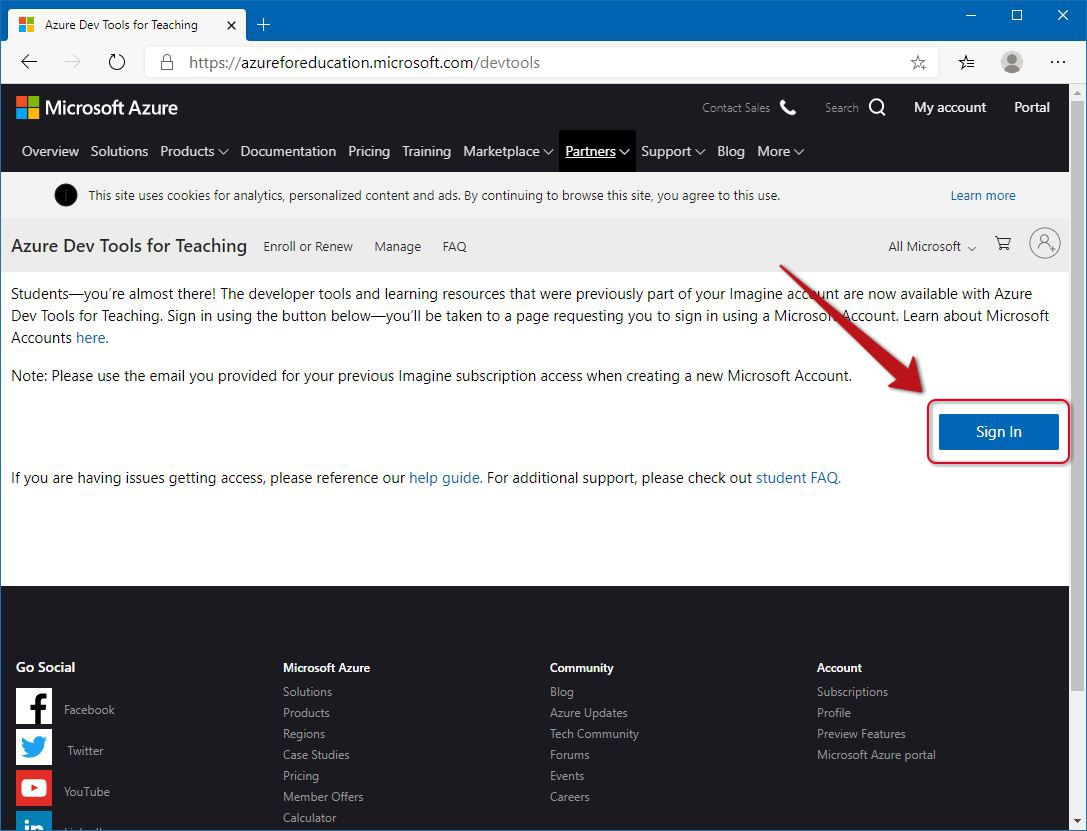Open the YouTube social icon

34,789
